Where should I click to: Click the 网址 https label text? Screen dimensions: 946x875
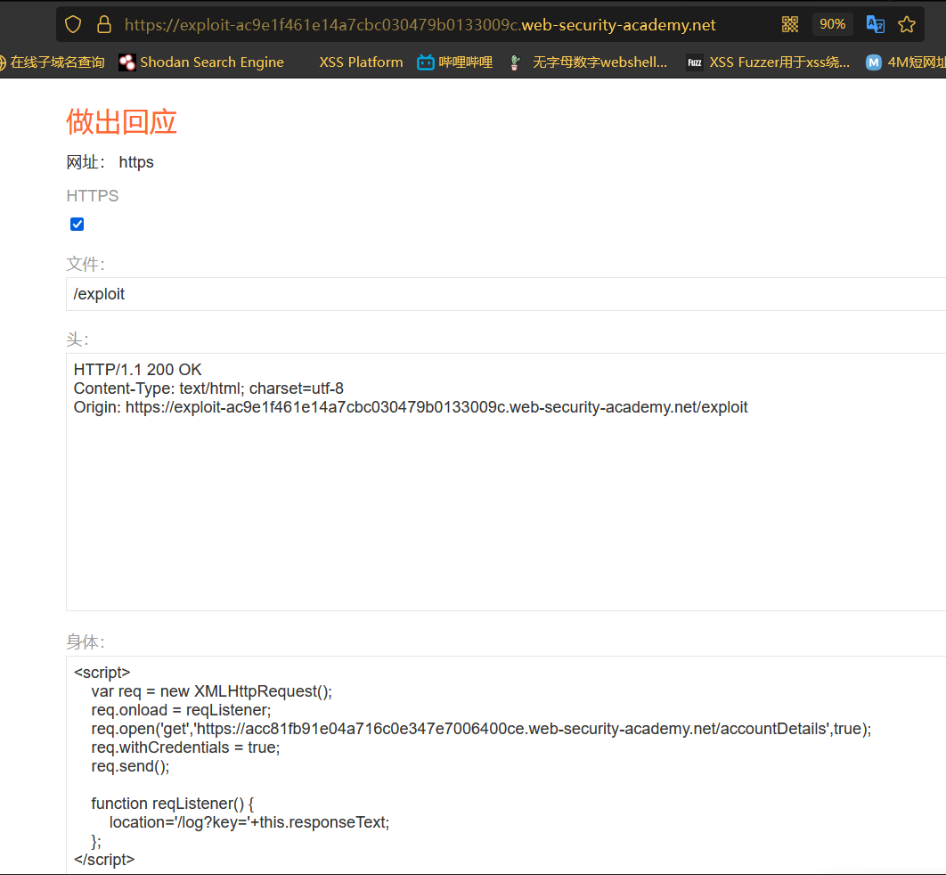click(110, 162)
